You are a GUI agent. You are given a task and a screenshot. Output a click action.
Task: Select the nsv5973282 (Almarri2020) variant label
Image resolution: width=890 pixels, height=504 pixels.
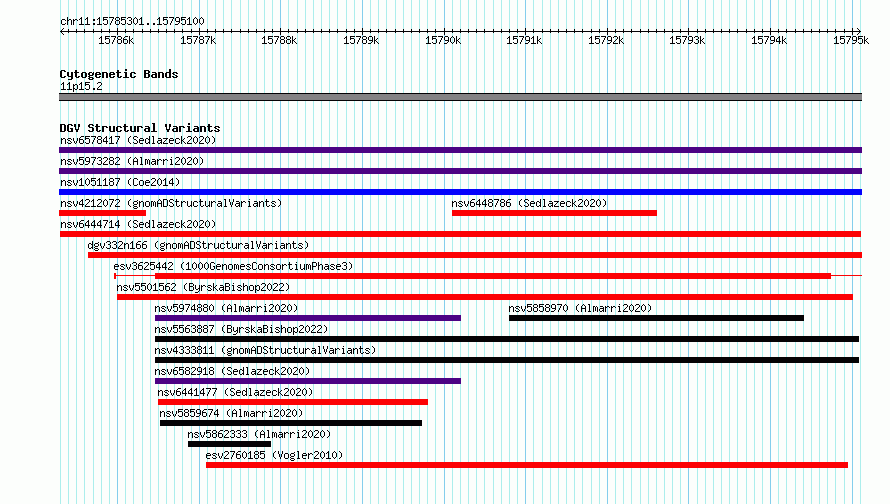132,161
